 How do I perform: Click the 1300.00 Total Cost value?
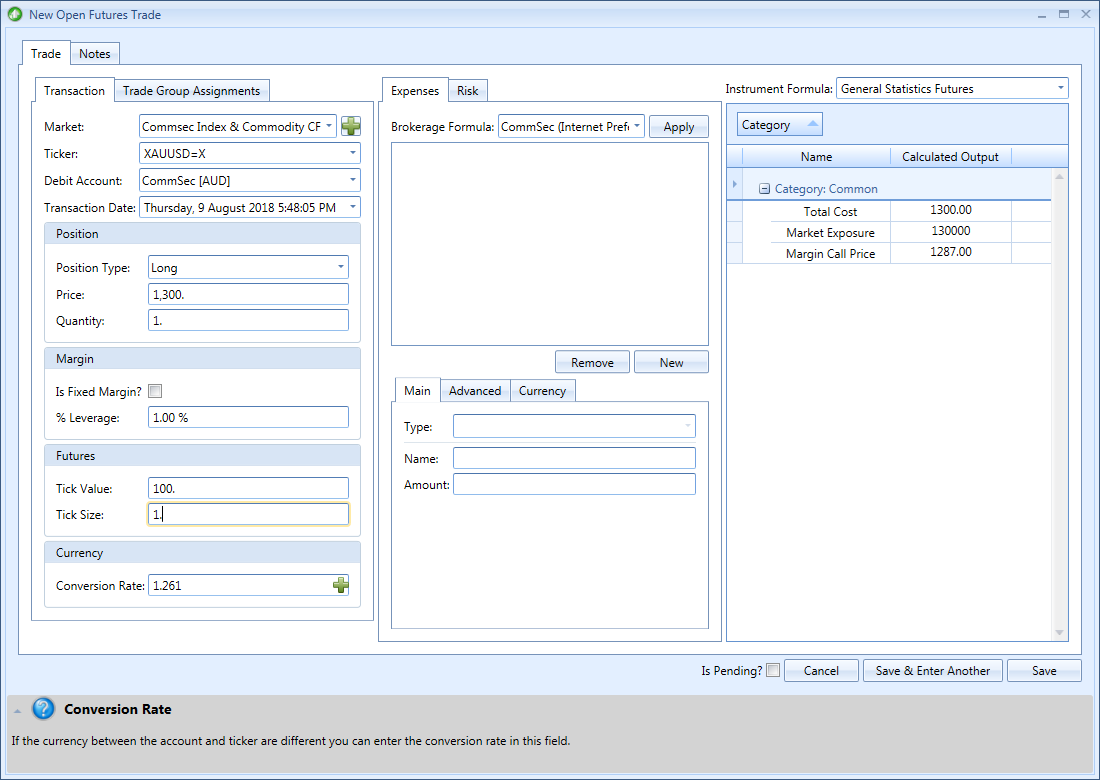tap(951, 210)
